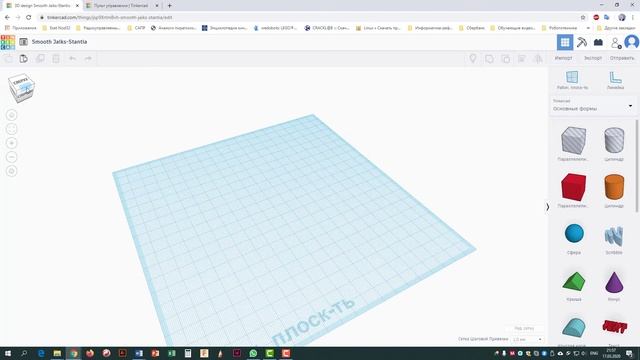
Task: Click the Show all lightbulb icon
Action: (x=473, y=59)
